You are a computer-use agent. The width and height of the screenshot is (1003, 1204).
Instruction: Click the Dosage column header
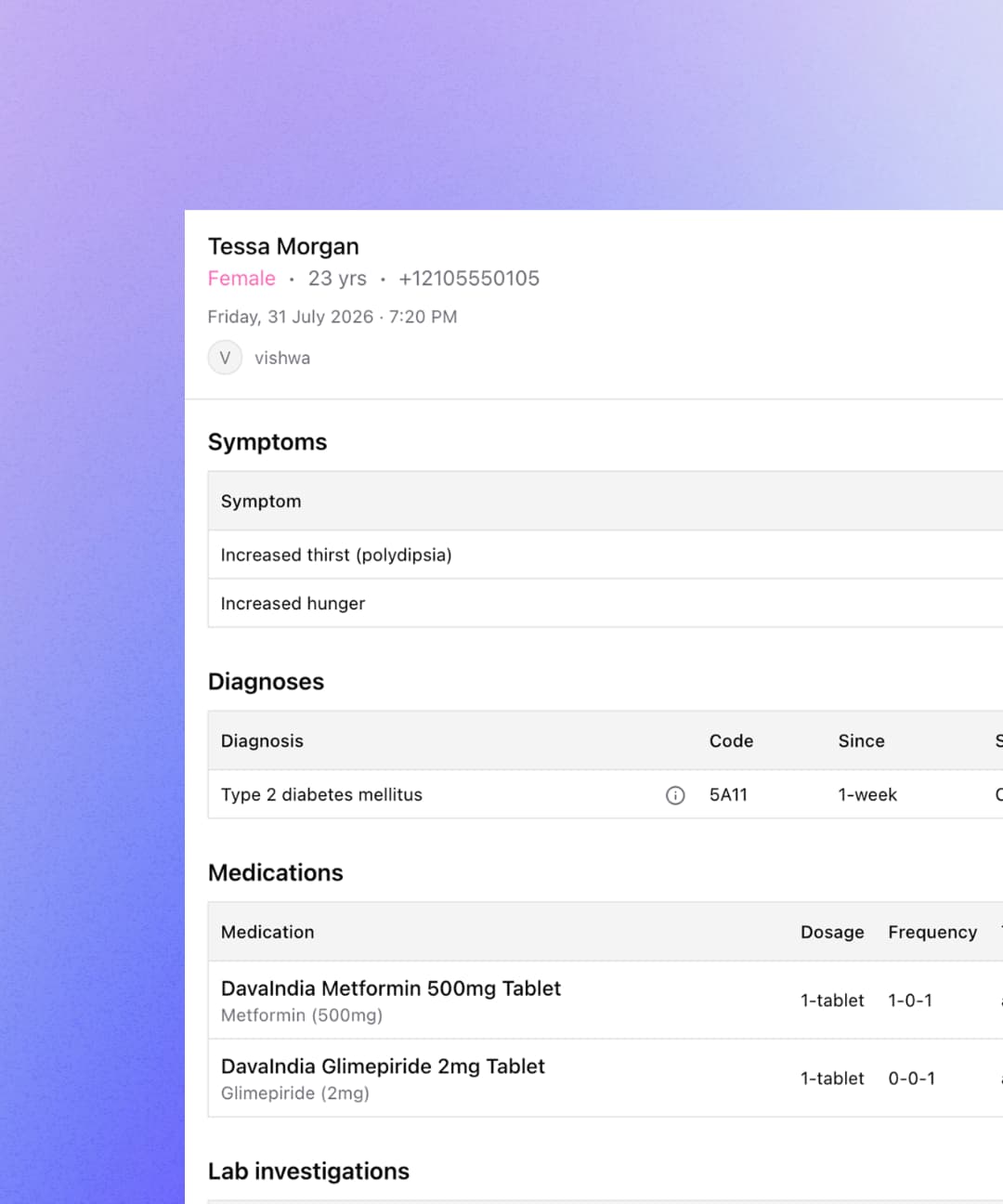click(832, 933)
